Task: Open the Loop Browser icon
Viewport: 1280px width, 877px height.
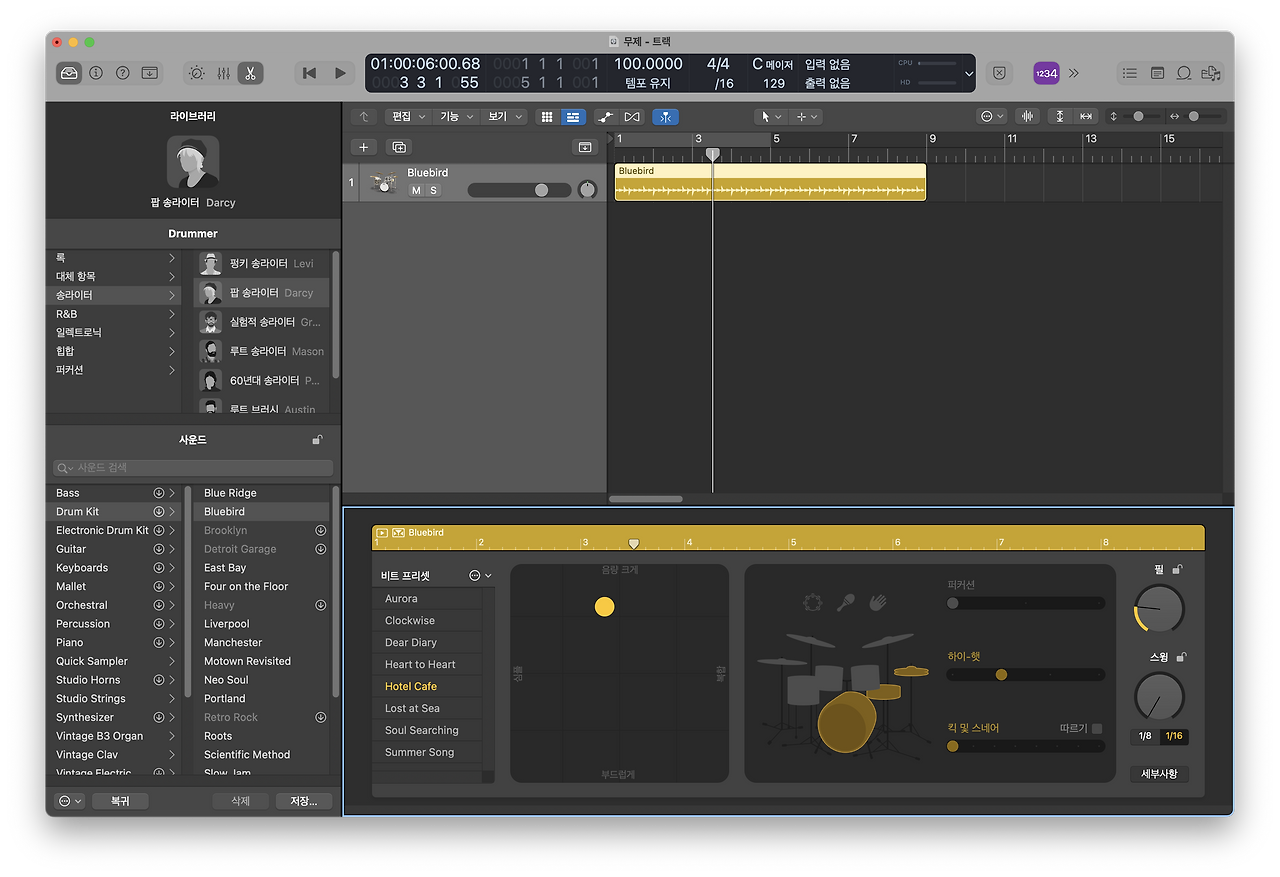Action: click(x=1184, y=73)
